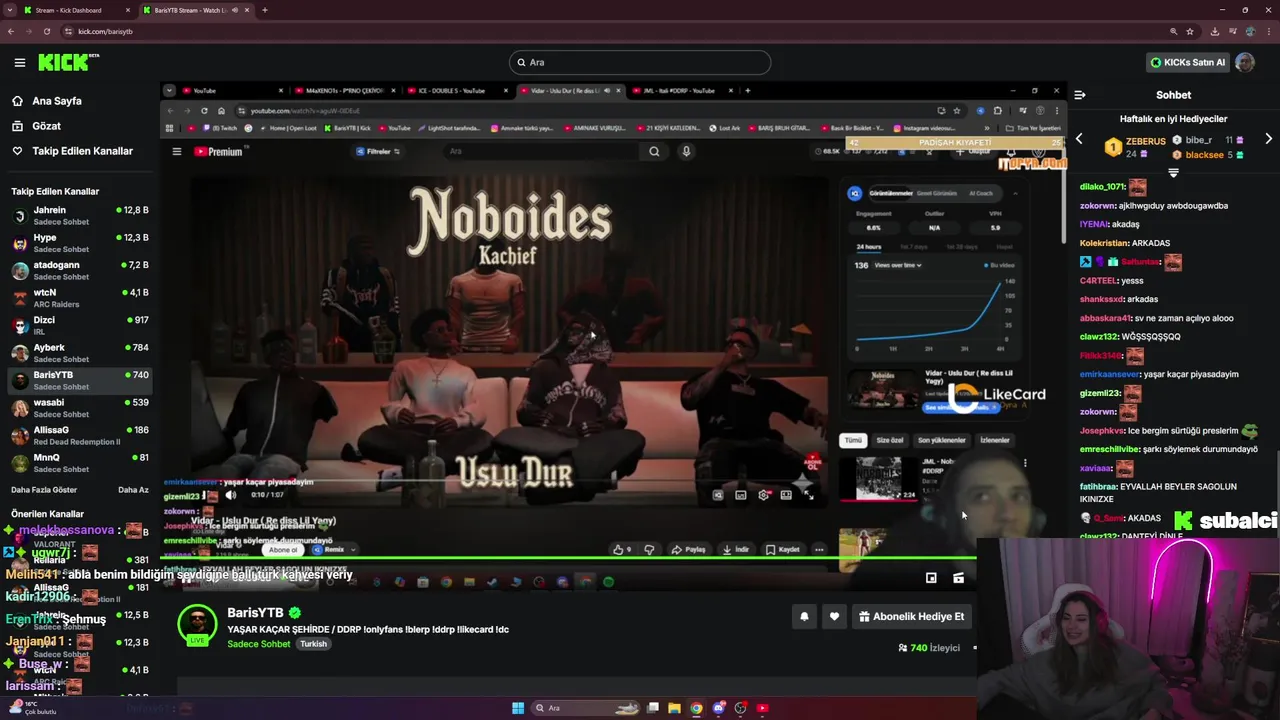1280x720 pixels.
Task: Select Tümü chip in YouTube recommendations
Action: tap(853, 440)
